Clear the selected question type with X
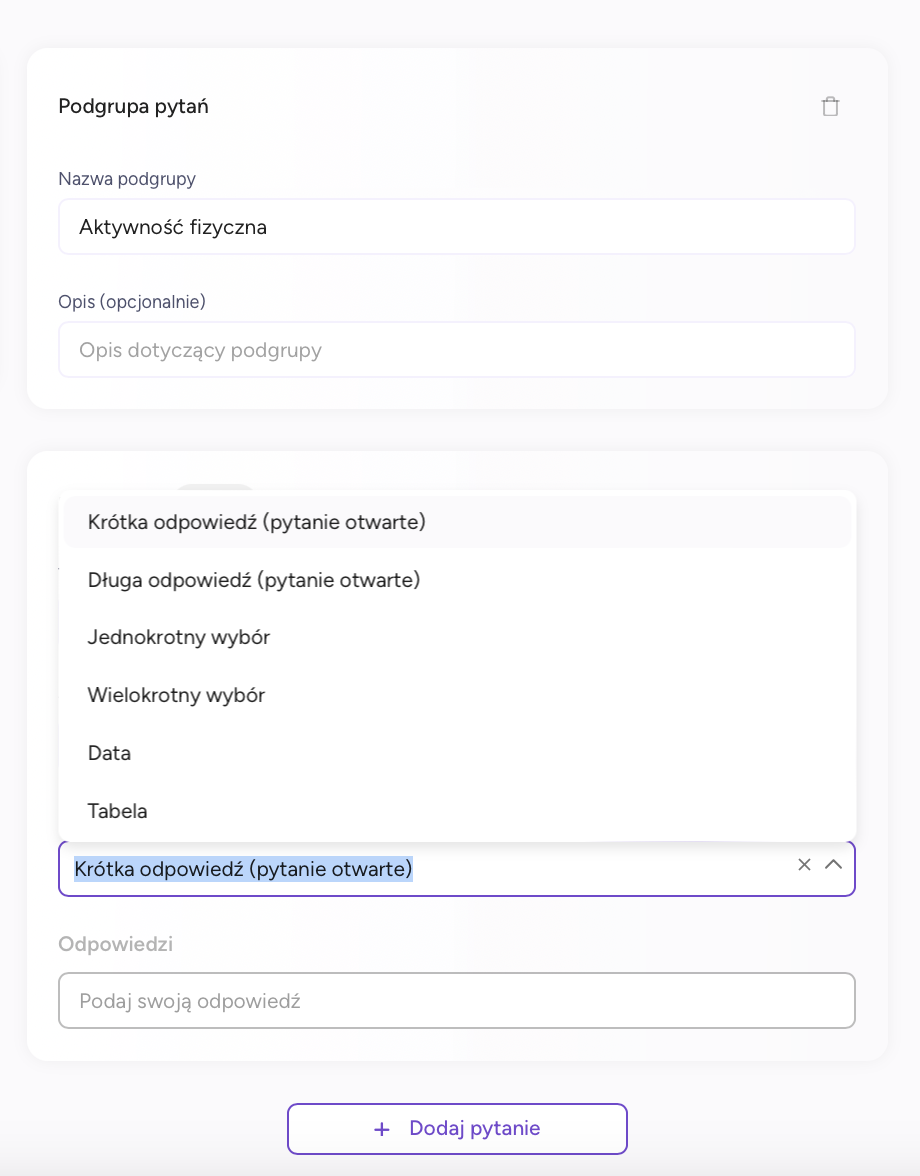The width and height of the screenshot is (920, 1176). 805,865
